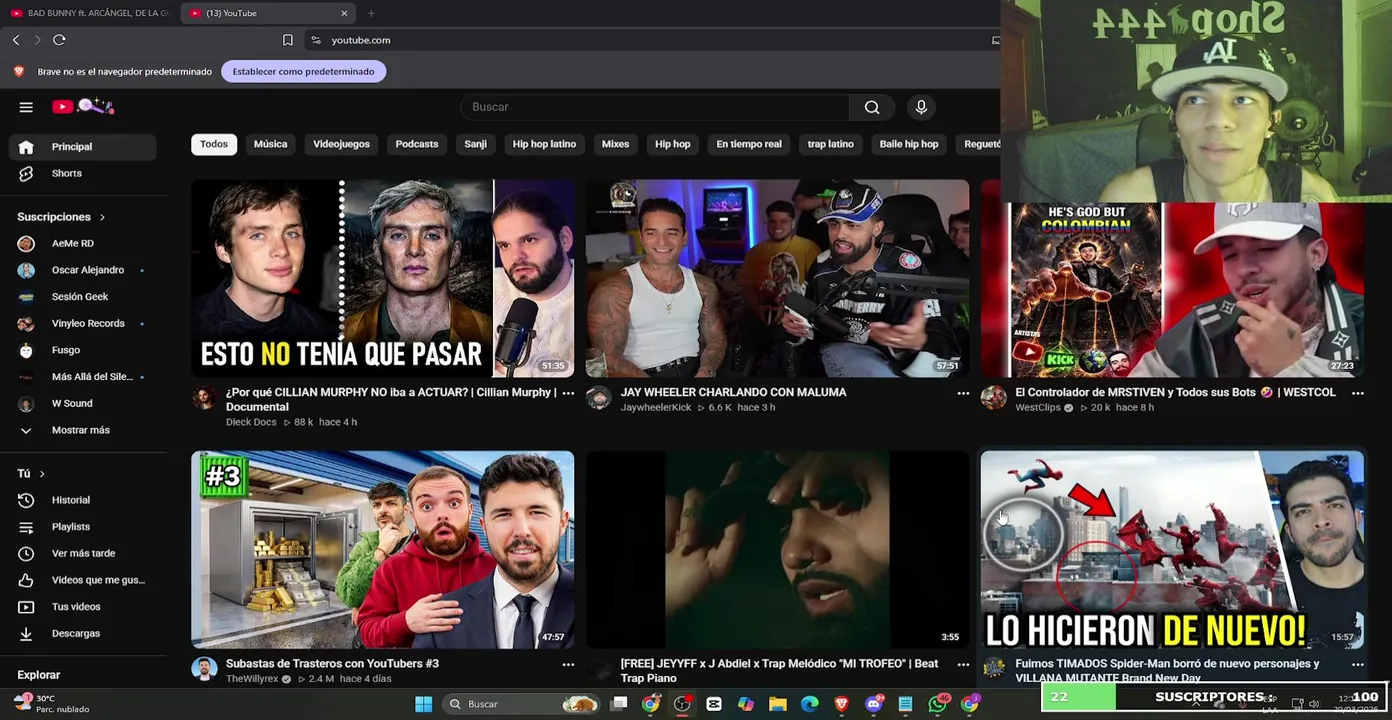Reload the page
Image resolution: width=1392 pixels, height=720 pixels.
pos(59,40)
